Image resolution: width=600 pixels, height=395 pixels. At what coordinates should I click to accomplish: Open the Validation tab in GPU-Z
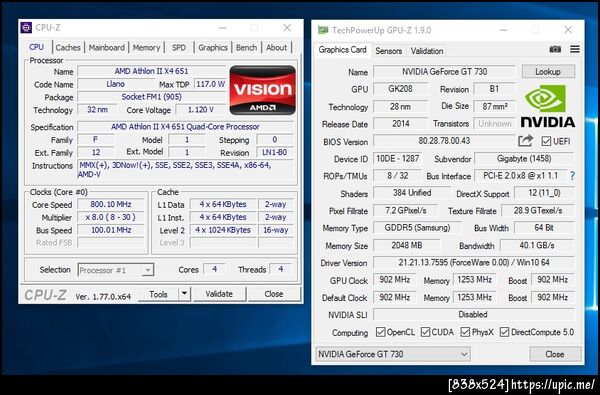[x=427, y=51]
